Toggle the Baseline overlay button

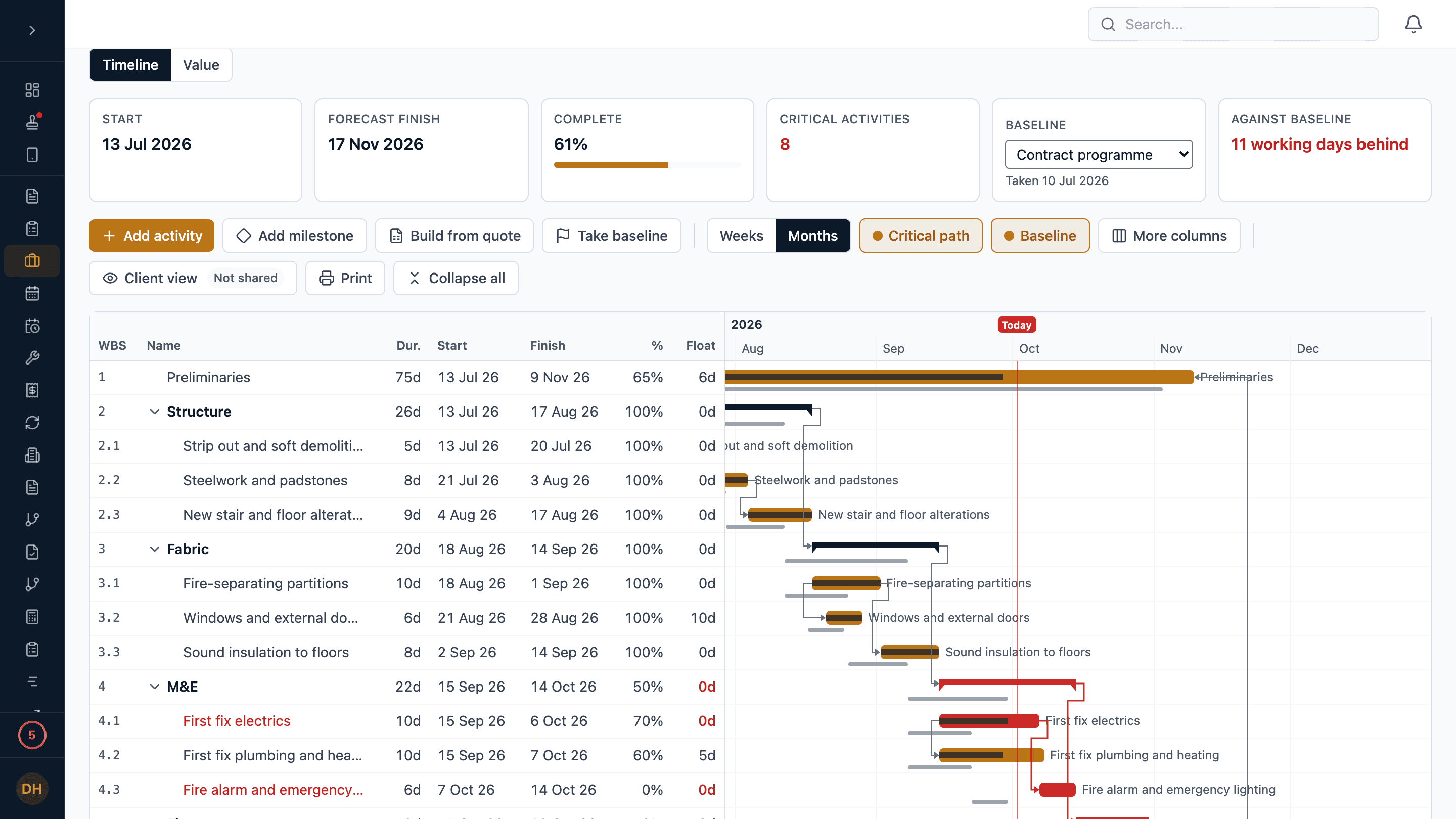coord(1040,236)
